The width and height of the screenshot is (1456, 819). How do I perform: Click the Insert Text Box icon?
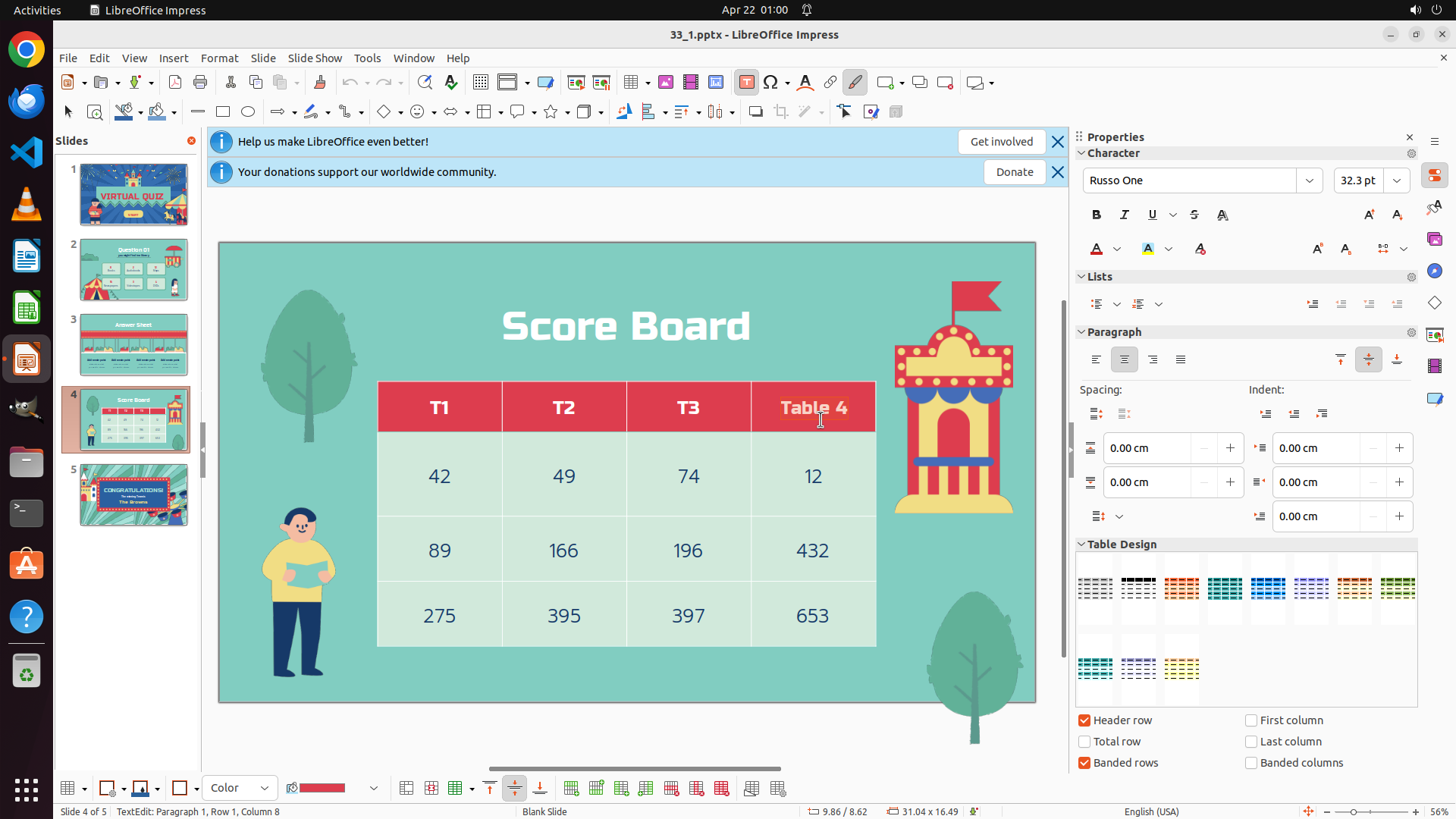746,83
